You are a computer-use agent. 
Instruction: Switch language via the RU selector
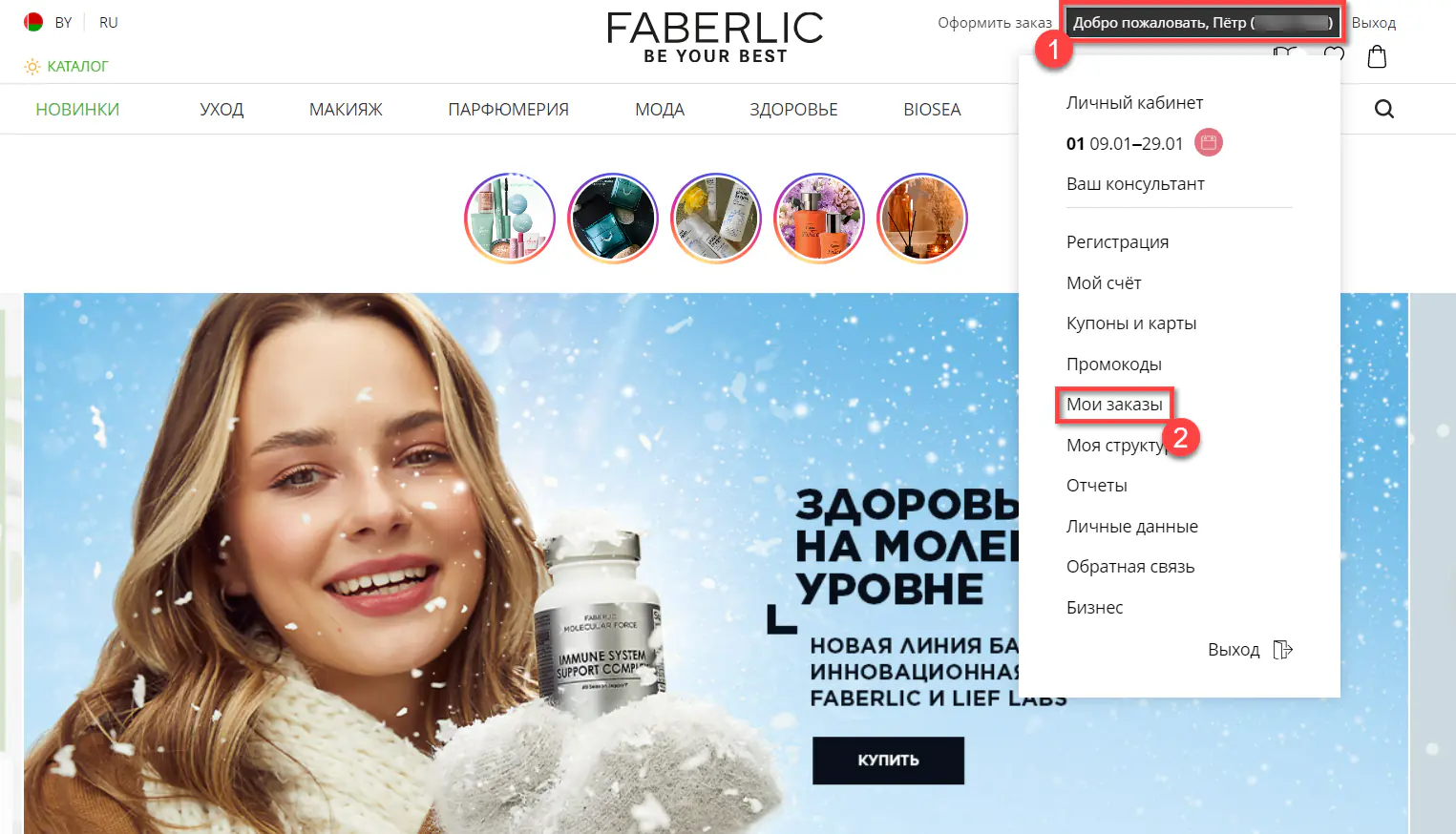tap(109, 22)
